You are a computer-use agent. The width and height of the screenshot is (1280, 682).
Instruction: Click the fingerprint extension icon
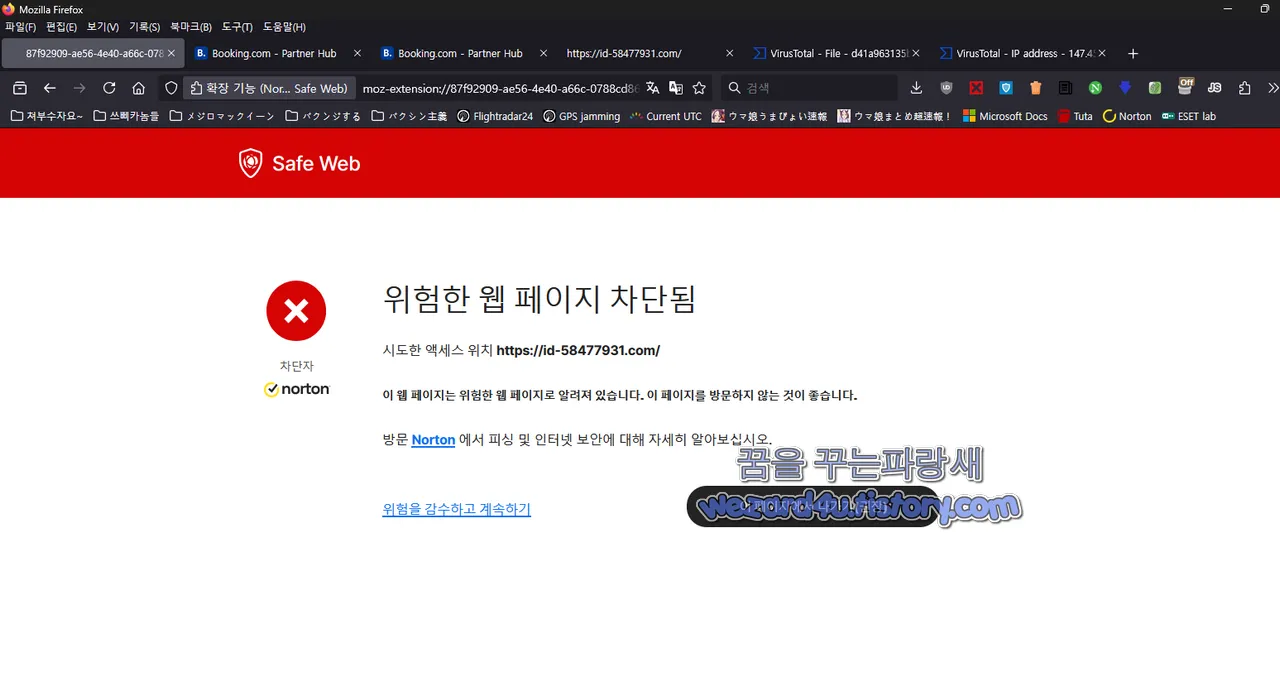[x=1154, y=88]
